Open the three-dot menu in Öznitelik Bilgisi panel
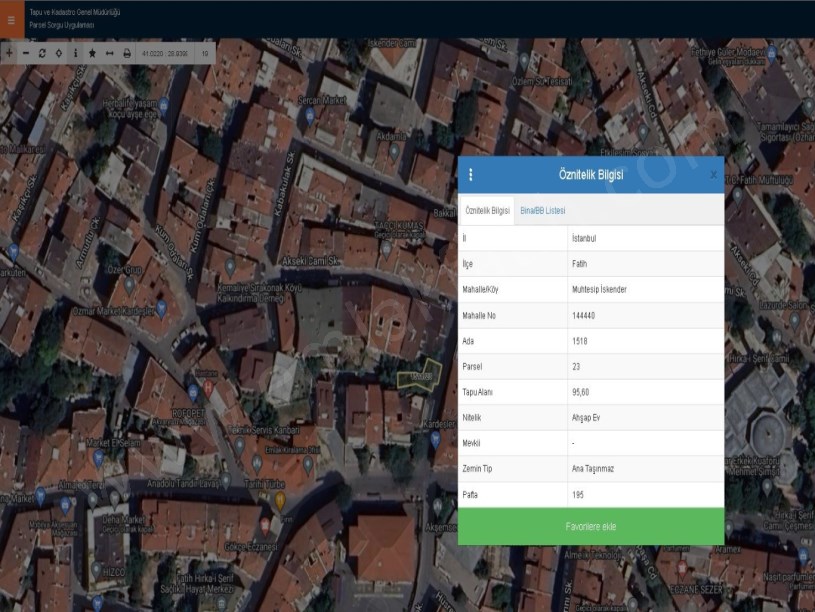The width and height of the screenshot is (815, 612). [x=471, y=175]
